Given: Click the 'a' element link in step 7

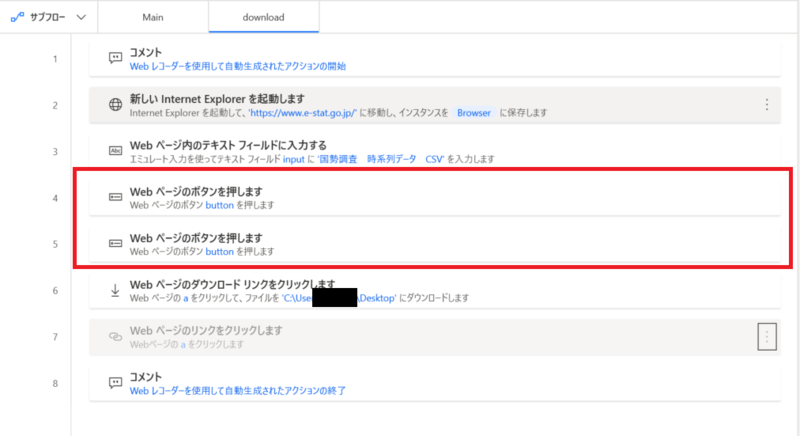Looking at the screenshot, I should [x=183, y=345].
